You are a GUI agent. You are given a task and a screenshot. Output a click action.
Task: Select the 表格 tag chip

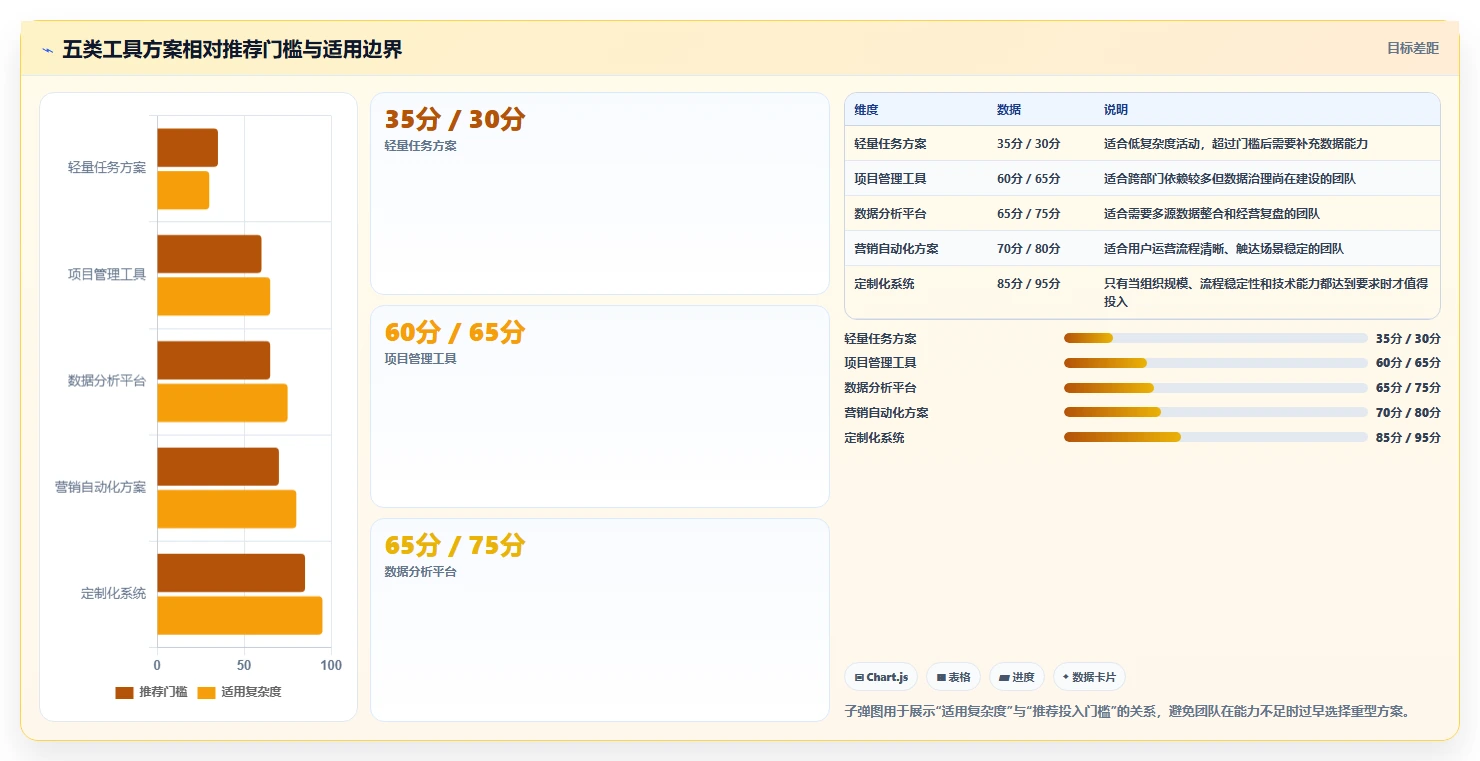coord(954,677)
